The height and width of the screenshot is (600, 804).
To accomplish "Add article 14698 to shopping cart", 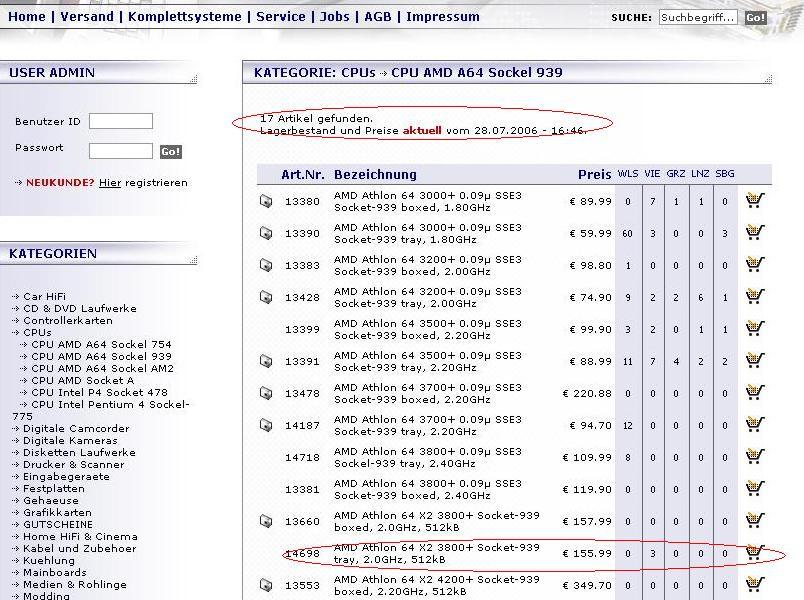I will pyautogui.click(x=755, y=552).
